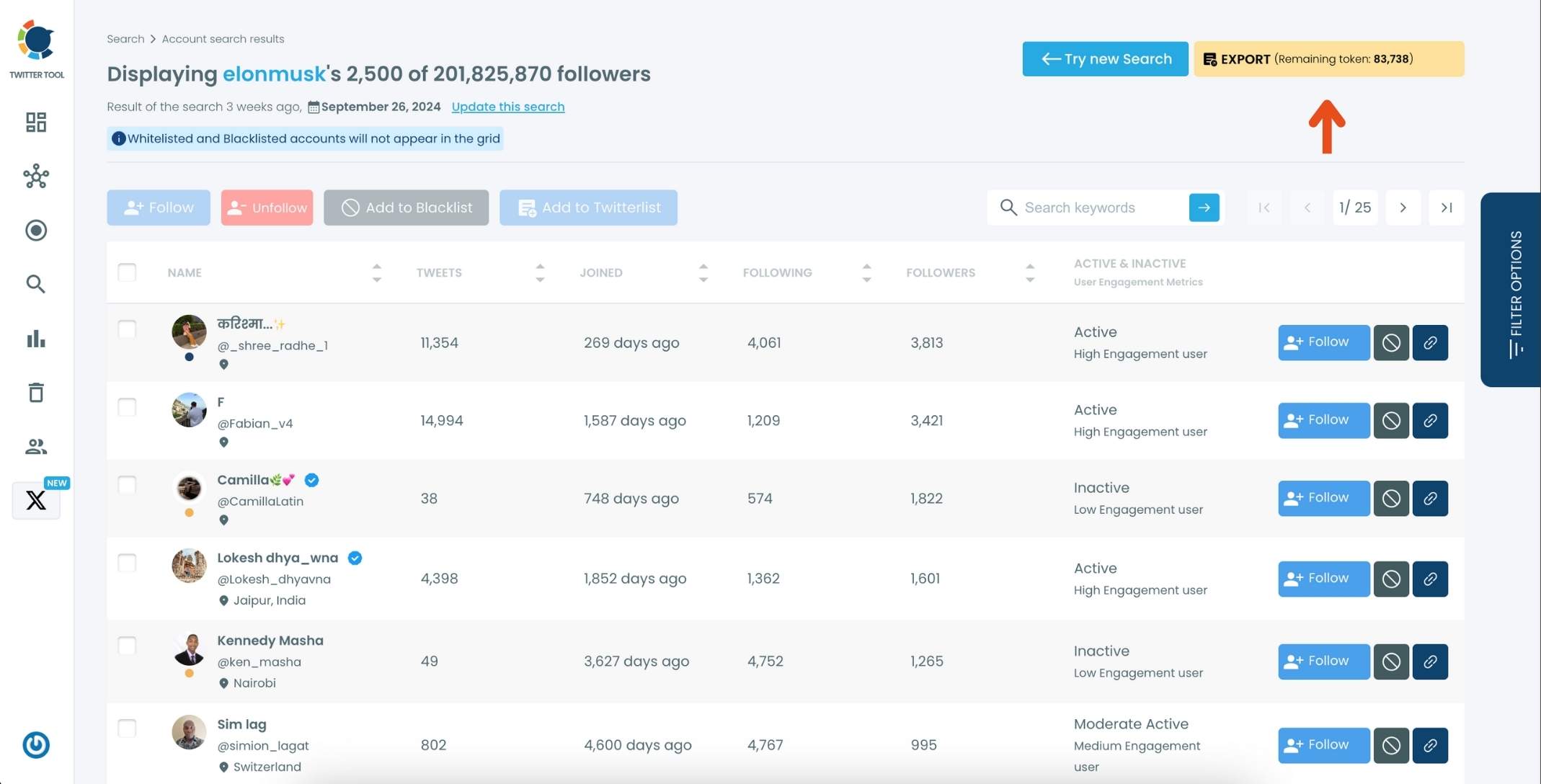Click Add to Twitterlist button
This screenshot has width=1541, height=784.
(589, 207)
